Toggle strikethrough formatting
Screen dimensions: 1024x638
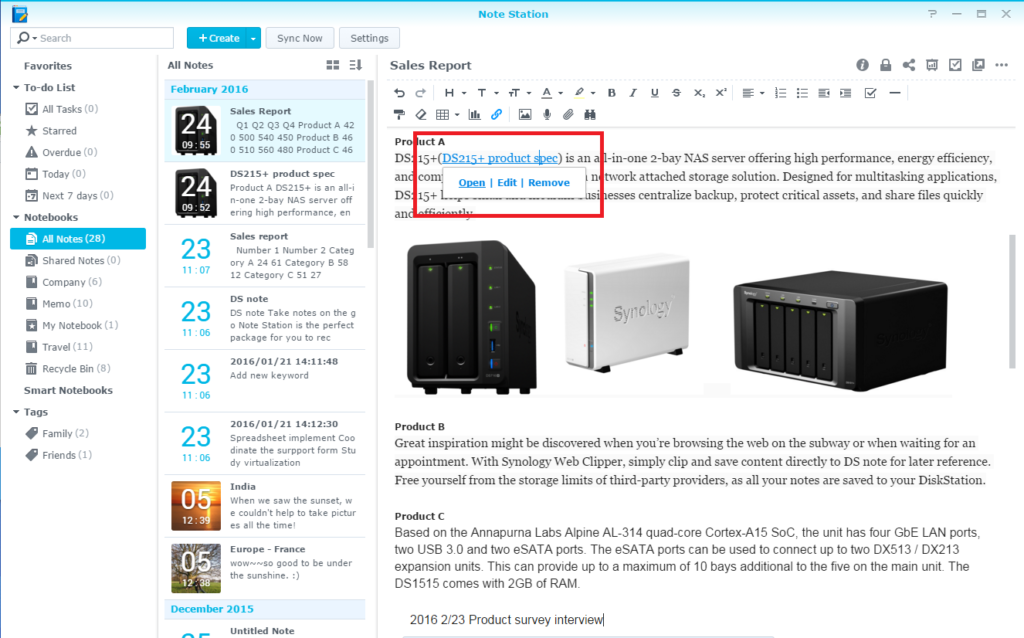click(x=677, y=93)
